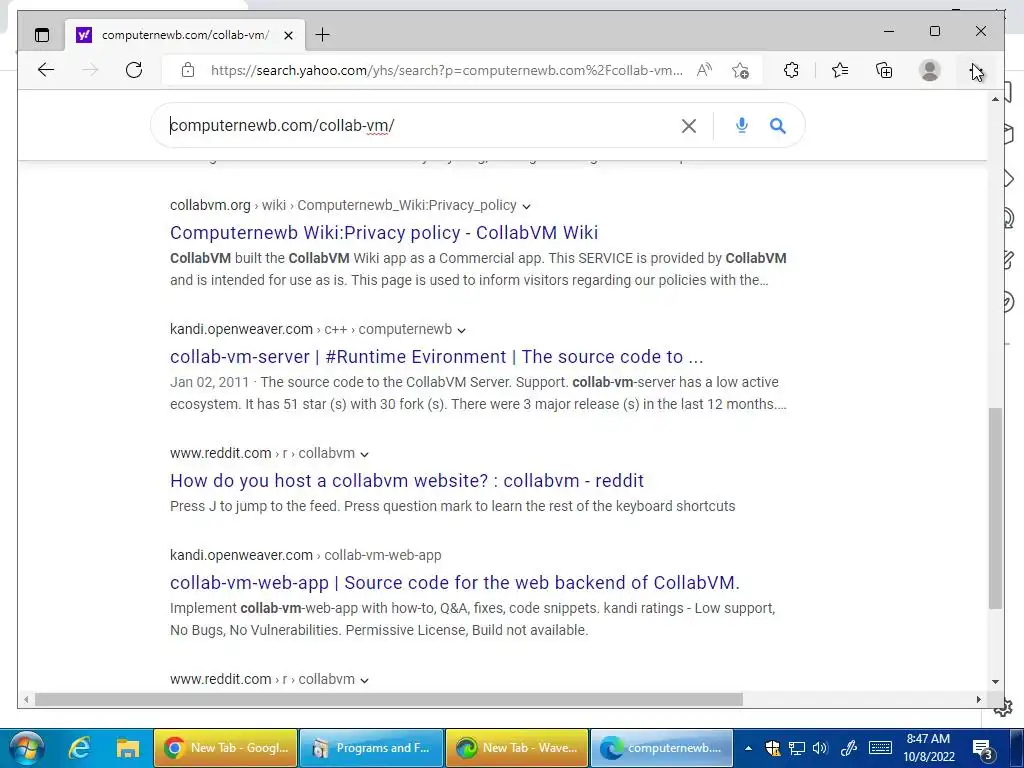Viewport: 1024px width, 768px height.
Task: Expand the first reddit collabvm result dropdown
Action: point(364,455)
